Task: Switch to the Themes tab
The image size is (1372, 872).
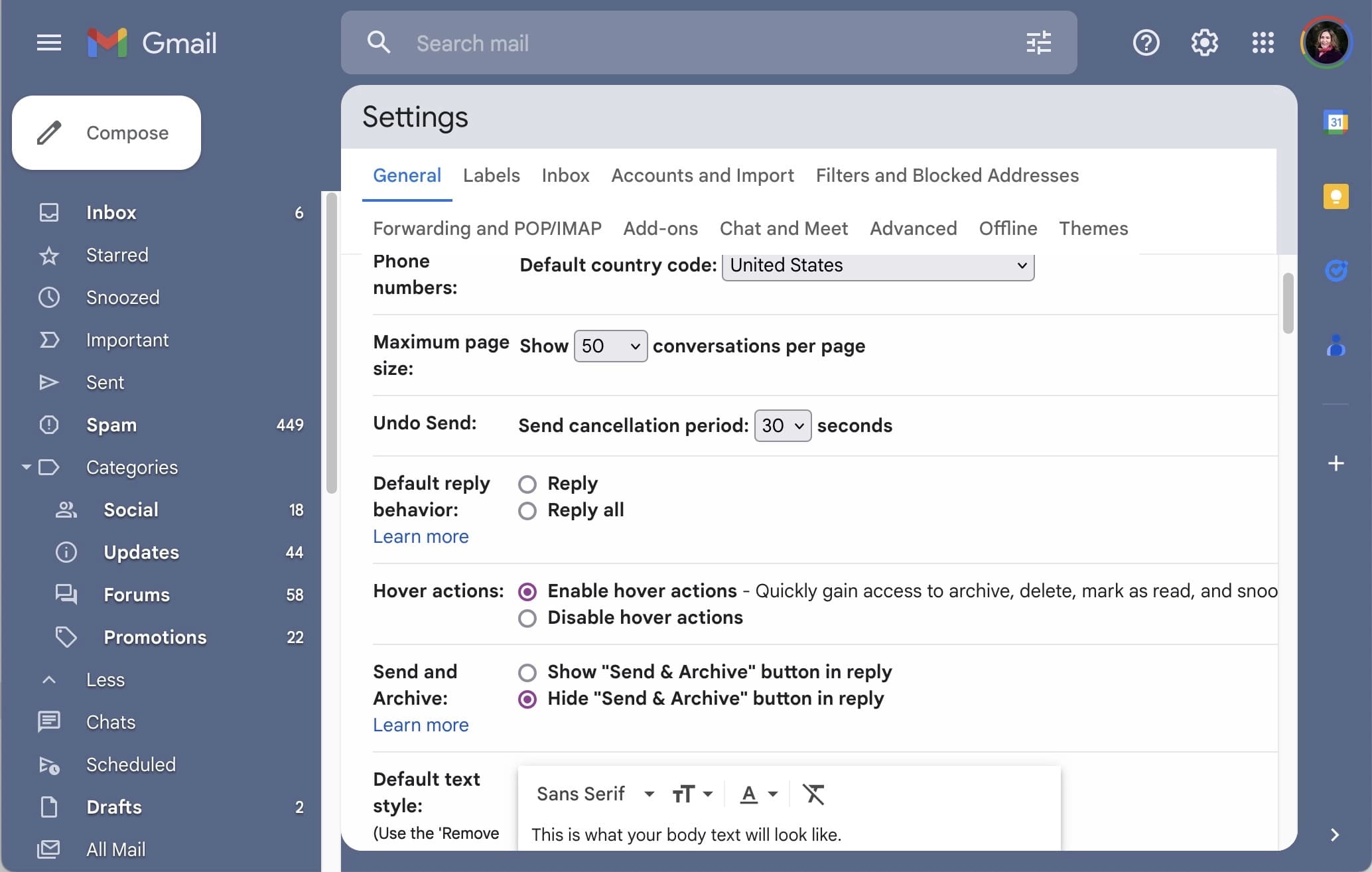Action: click(x=1093, y=228)
